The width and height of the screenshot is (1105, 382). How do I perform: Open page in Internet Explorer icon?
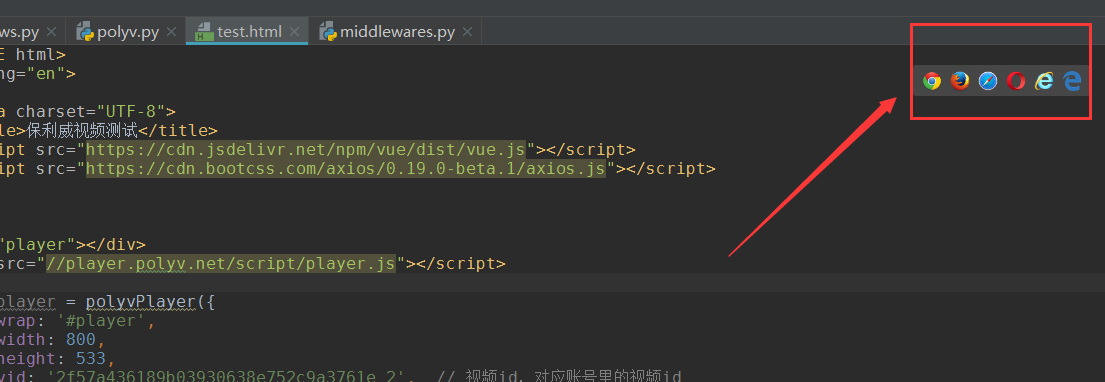click(1044, 82)
